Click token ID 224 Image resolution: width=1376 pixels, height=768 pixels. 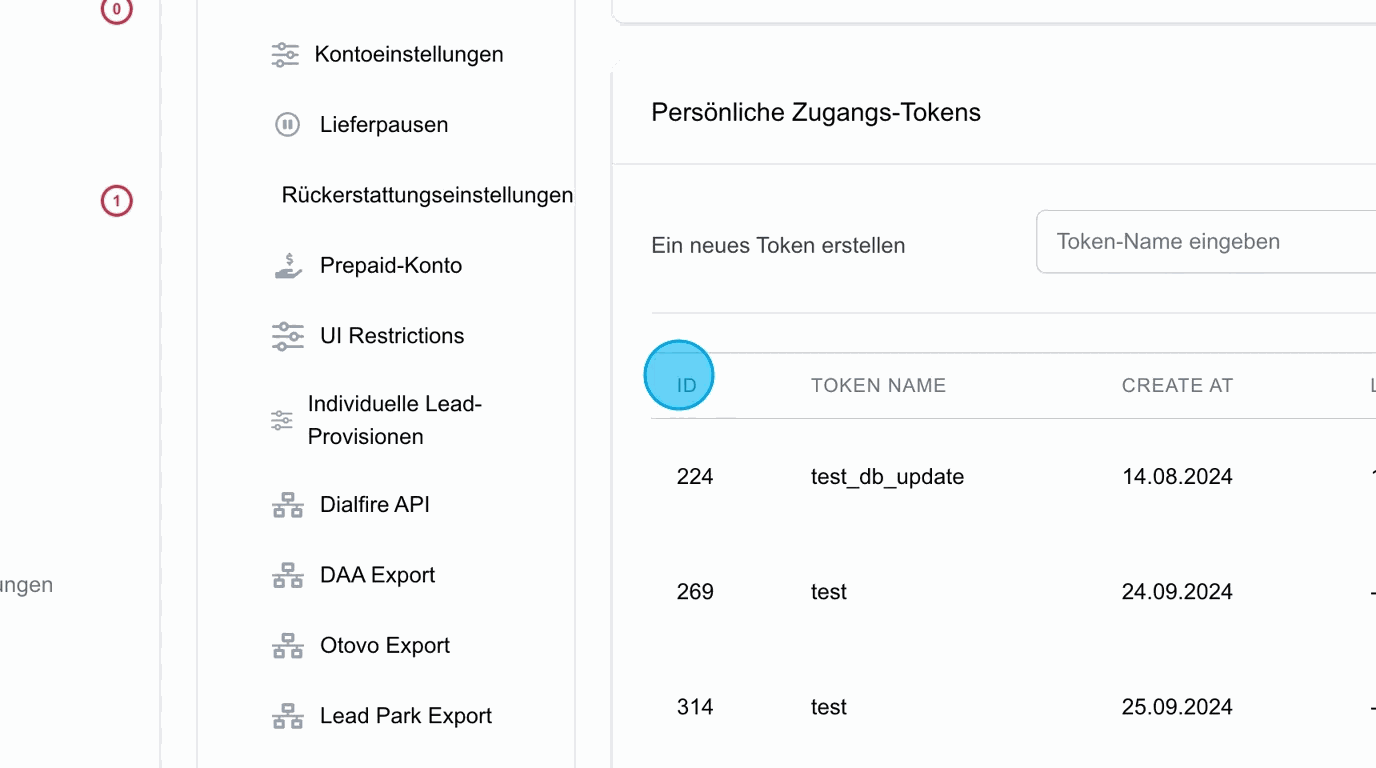[x=695, y=476]
